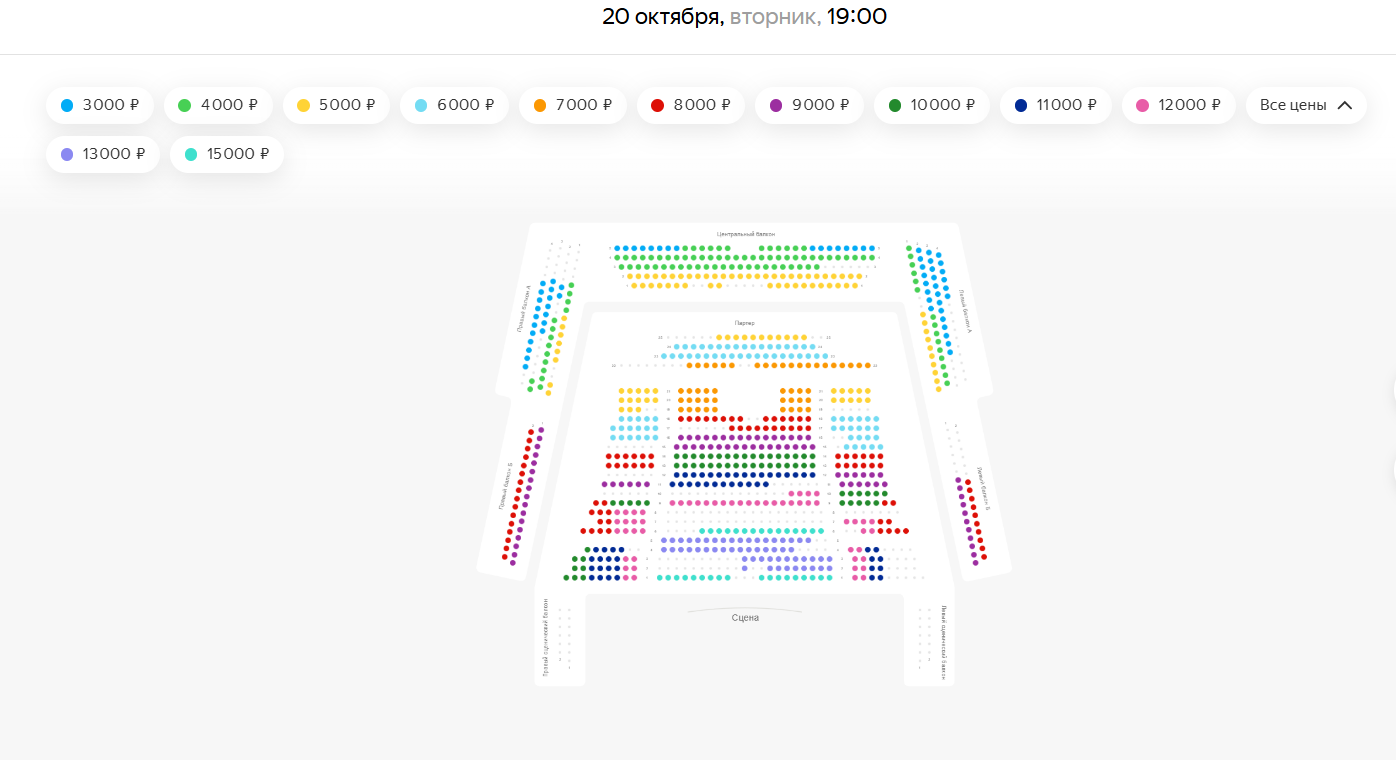Toggle the 13000 ₽ lavender price filter
The height and width of the screenshot is (760, 1396).
(x=102, y=154)
